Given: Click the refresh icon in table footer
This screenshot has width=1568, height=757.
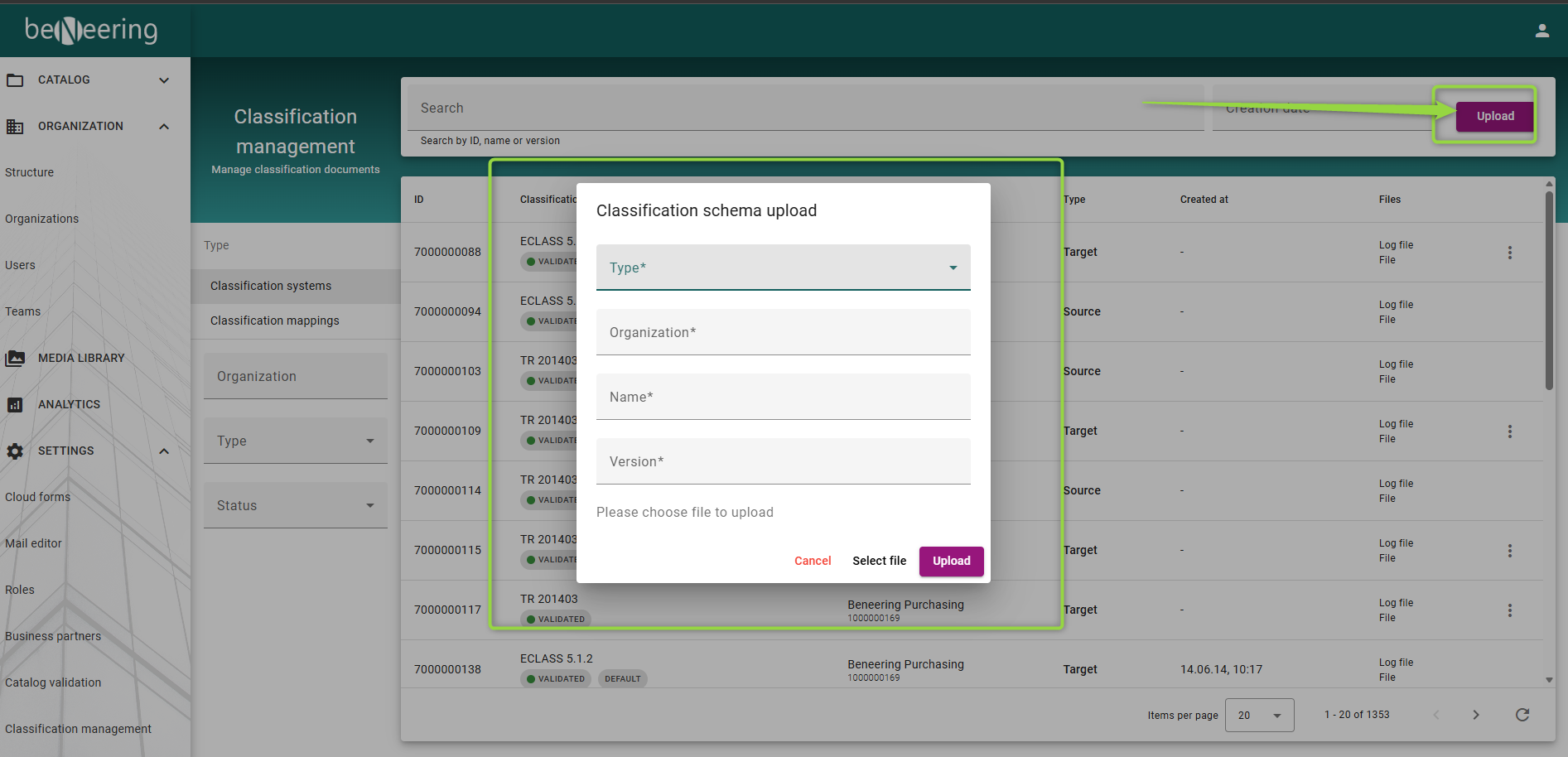Looking at the screenshot, I should pos(1522,715).
